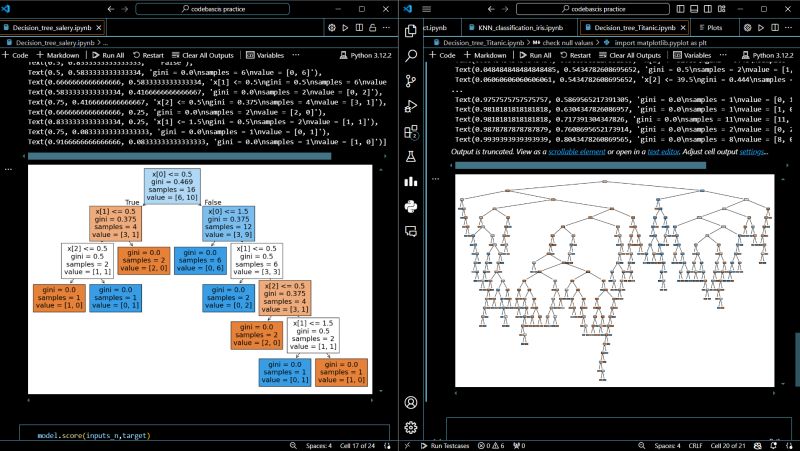
Task: Open more editor actions in left window
Action: tap(387, 28)
